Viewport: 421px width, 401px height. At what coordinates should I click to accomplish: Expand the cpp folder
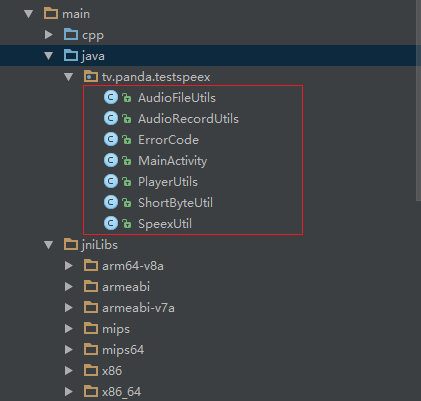[x=49, y=35]
